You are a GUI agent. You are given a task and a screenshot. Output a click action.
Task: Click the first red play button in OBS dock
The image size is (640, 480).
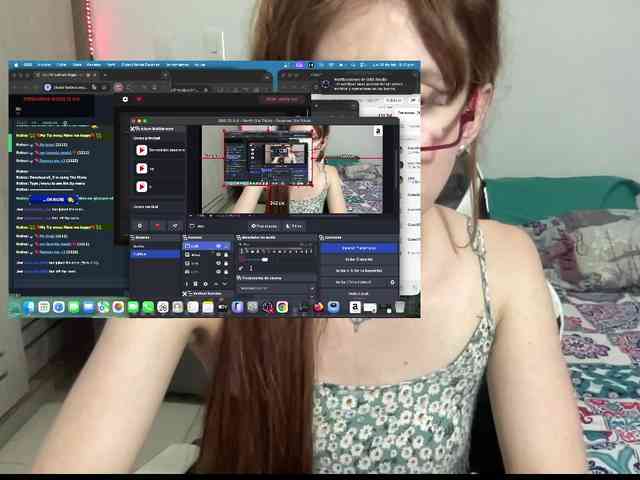(142, 150)
